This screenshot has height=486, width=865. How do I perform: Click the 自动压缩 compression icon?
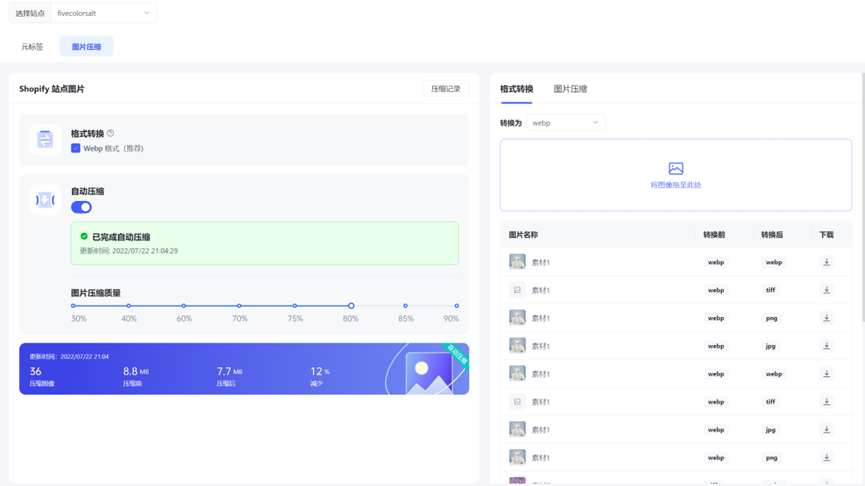pos(45,200)
